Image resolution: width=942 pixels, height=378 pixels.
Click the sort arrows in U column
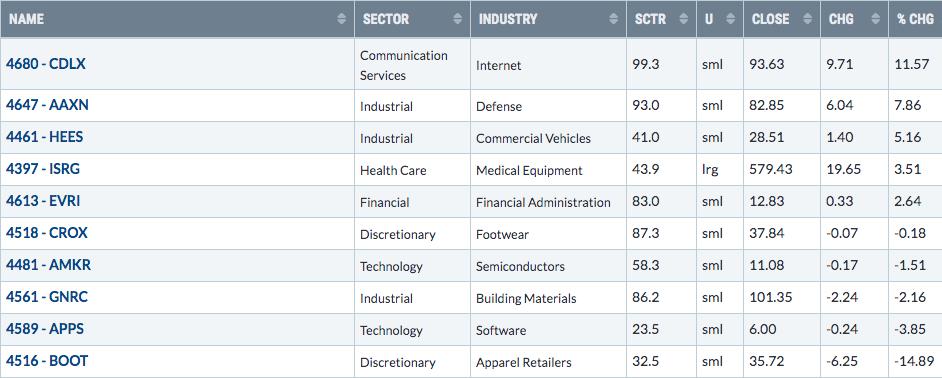pos(731,19)
